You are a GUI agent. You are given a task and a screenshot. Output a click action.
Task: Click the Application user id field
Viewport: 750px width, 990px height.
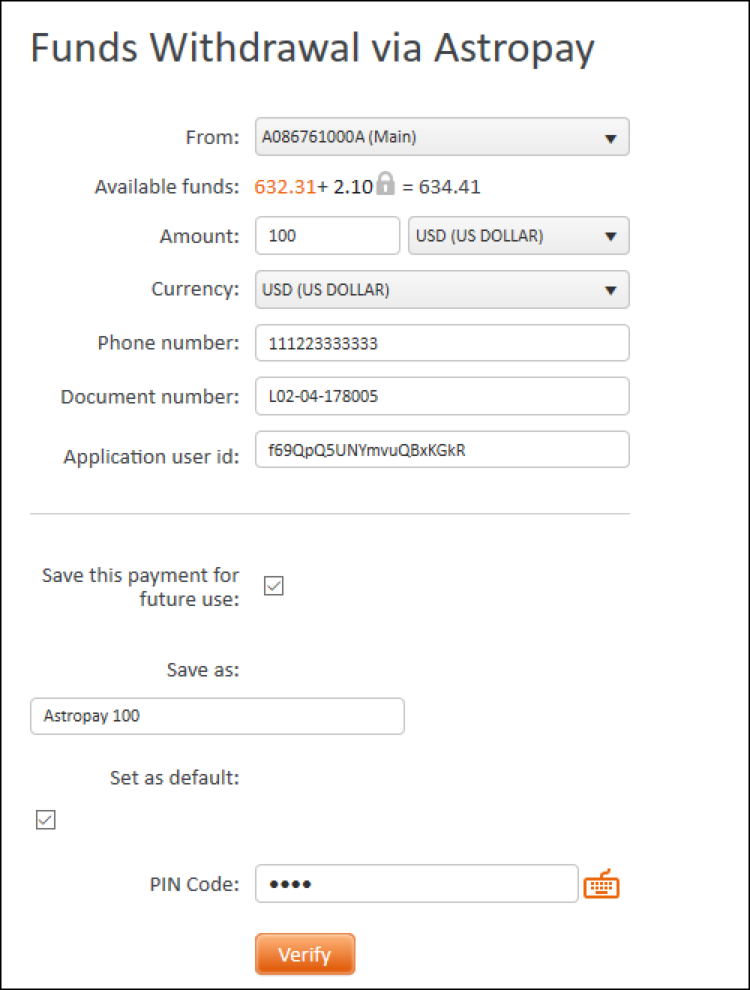click(x=442, y=450)
